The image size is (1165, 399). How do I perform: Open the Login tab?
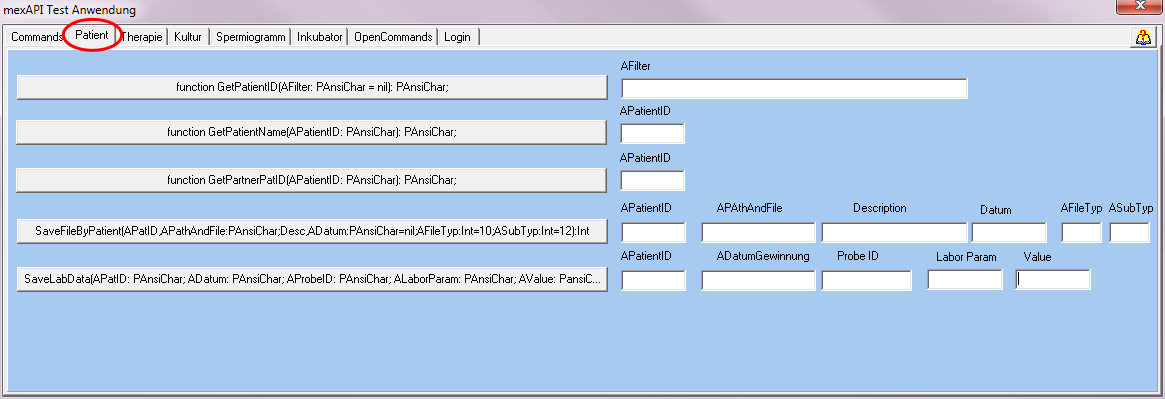click(x=458, y=37)
